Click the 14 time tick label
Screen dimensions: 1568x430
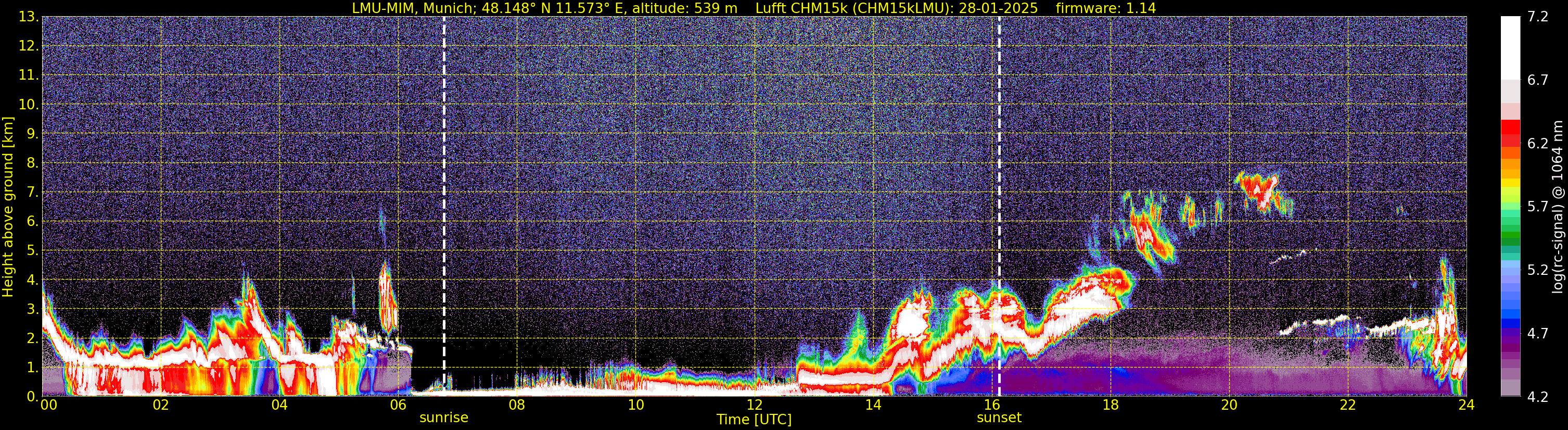click(x=873, y=405)
